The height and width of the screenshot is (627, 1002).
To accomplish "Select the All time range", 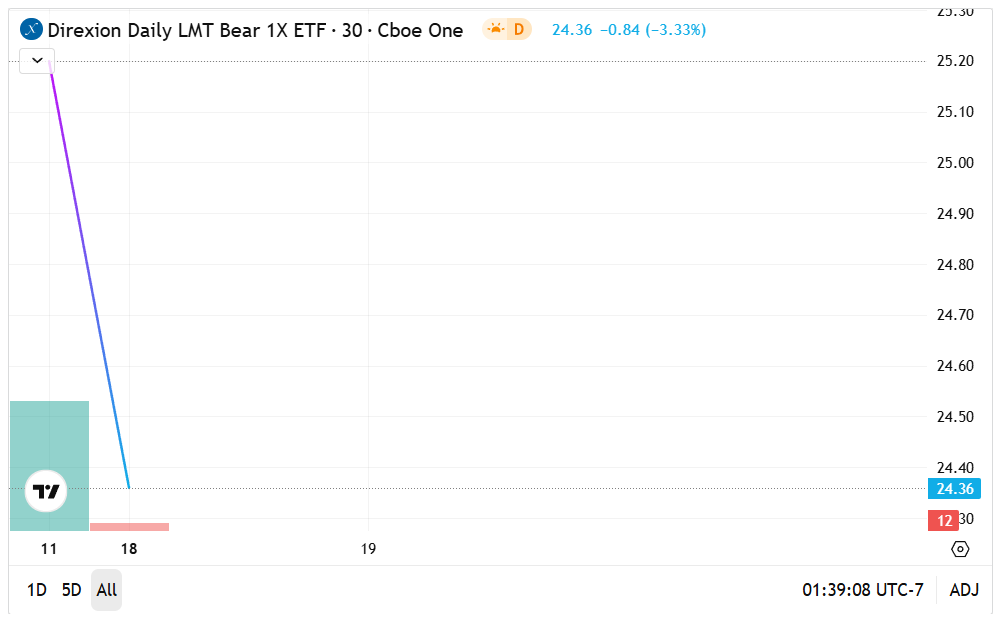I will click(x=107, y=590).
